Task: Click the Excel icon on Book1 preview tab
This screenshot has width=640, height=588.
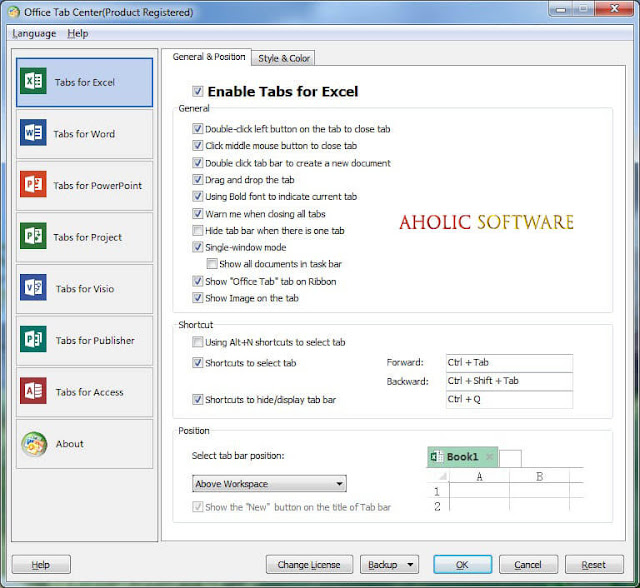Action: (437, 457)
